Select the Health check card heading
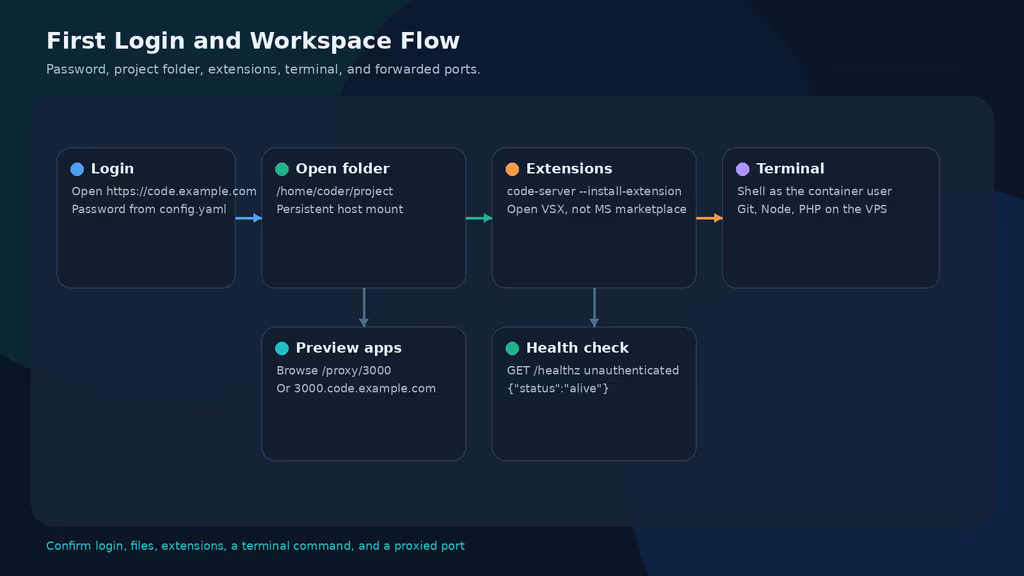The width and height of the screenshot is (1024, 576). click(577, 348)
